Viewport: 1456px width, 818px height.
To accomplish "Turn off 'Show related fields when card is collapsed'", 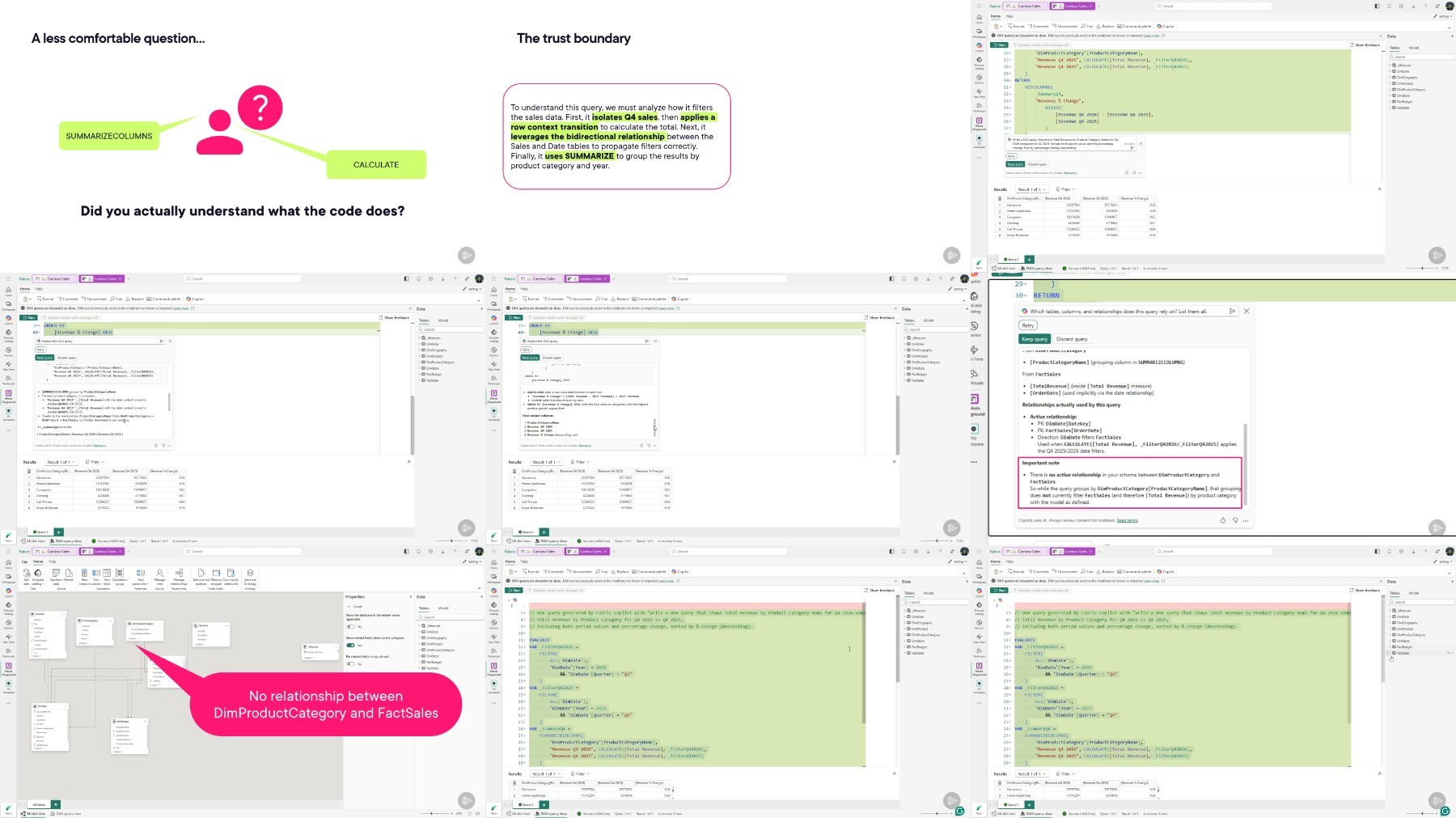I will pos(350,646).
